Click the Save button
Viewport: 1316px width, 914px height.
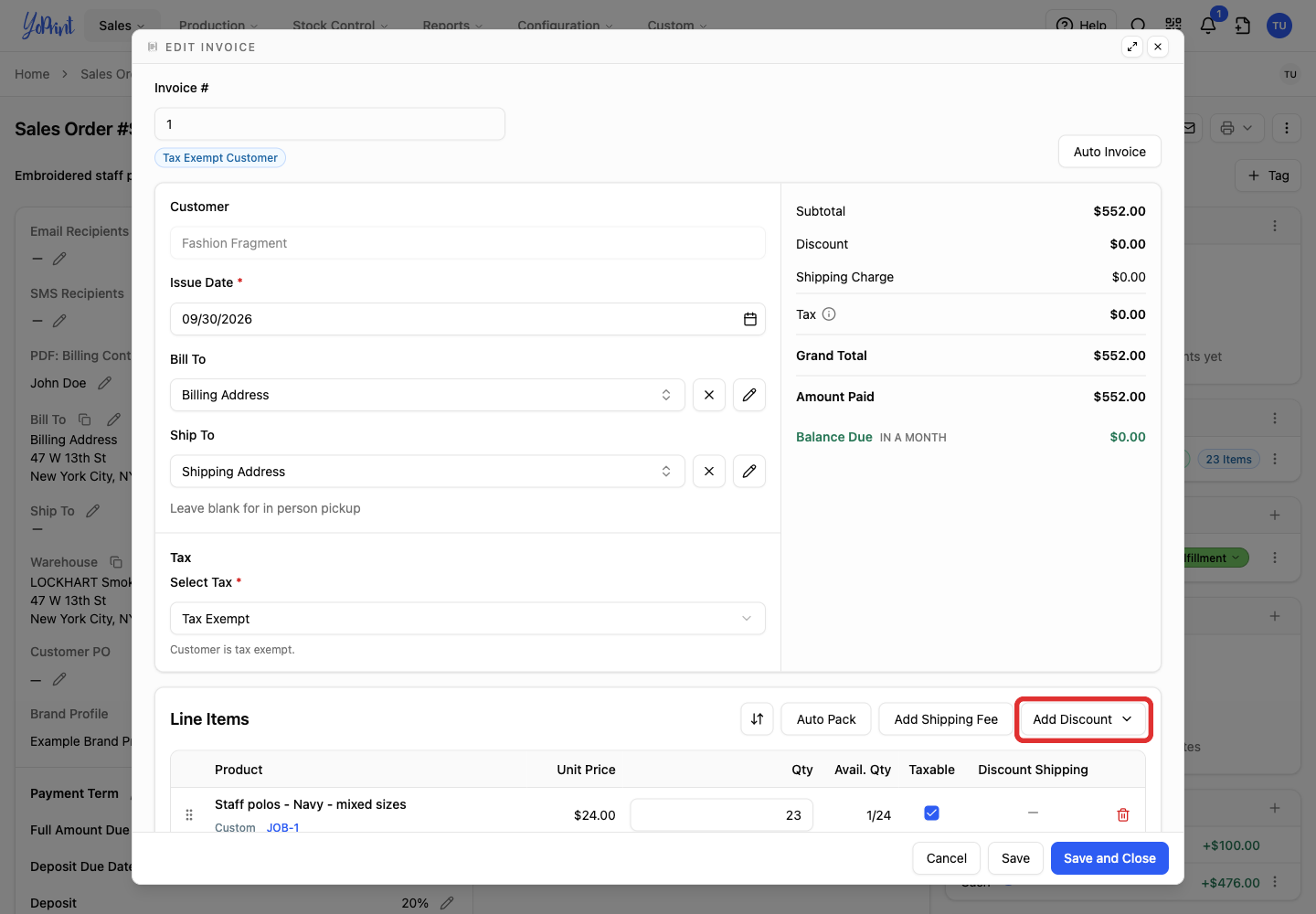click(x=1015, y=858)
